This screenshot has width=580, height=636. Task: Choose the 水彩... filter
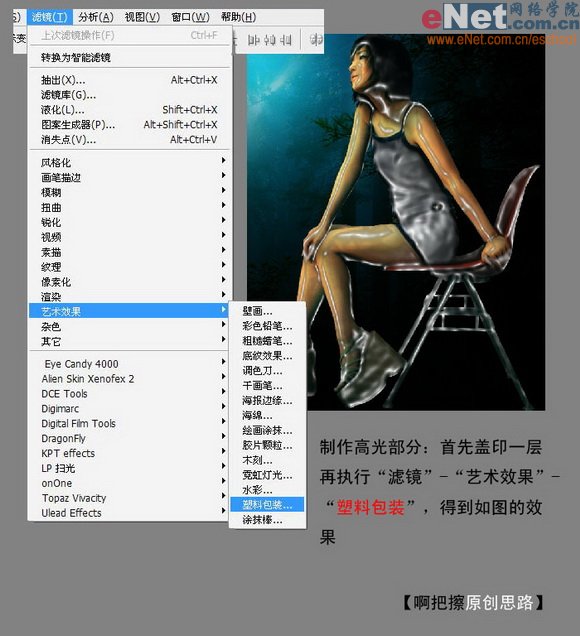click(x=267, y=490)
